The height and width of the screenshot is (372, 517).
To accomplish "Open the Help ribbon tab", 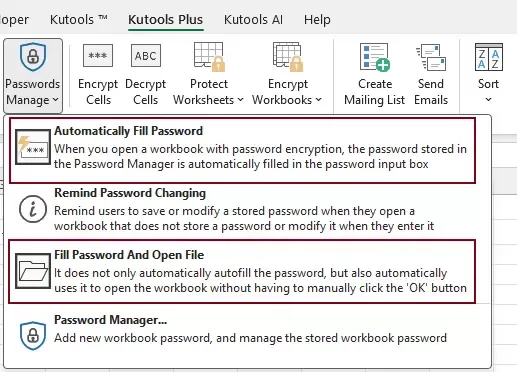I will click(317, 20).
